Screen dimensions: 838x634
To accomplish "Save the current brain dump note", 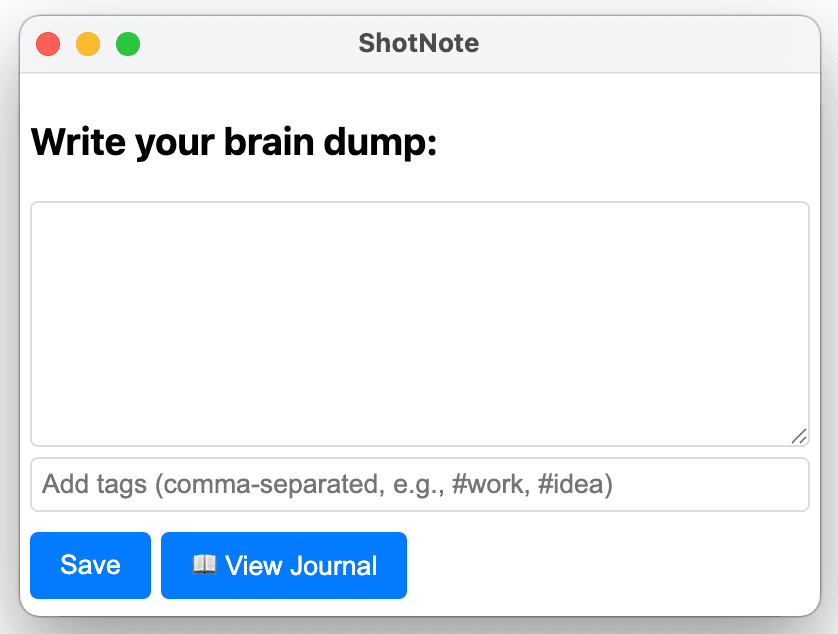I will (x=90, y=565).
